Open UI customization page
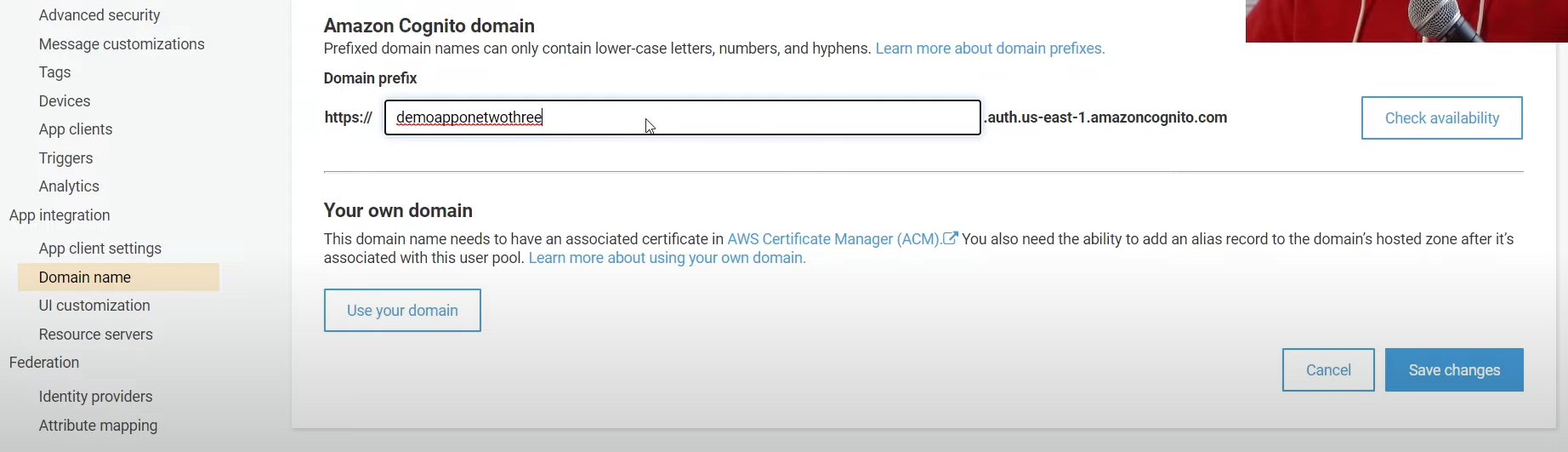Screen dimensions: 1568x452 point(94,306)
